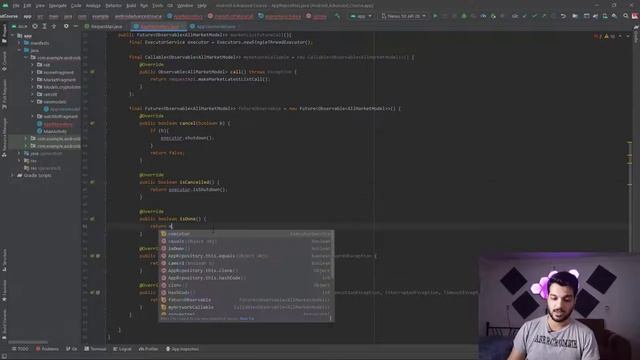Click the Collapse All icon in Project panel
640x360 pixels.
click(53, 27)
